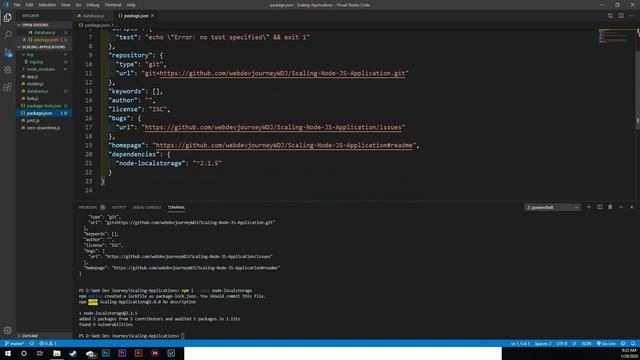Open the Terminal menu
This screenshot has height=360, width=640.
tap(113, 5)
